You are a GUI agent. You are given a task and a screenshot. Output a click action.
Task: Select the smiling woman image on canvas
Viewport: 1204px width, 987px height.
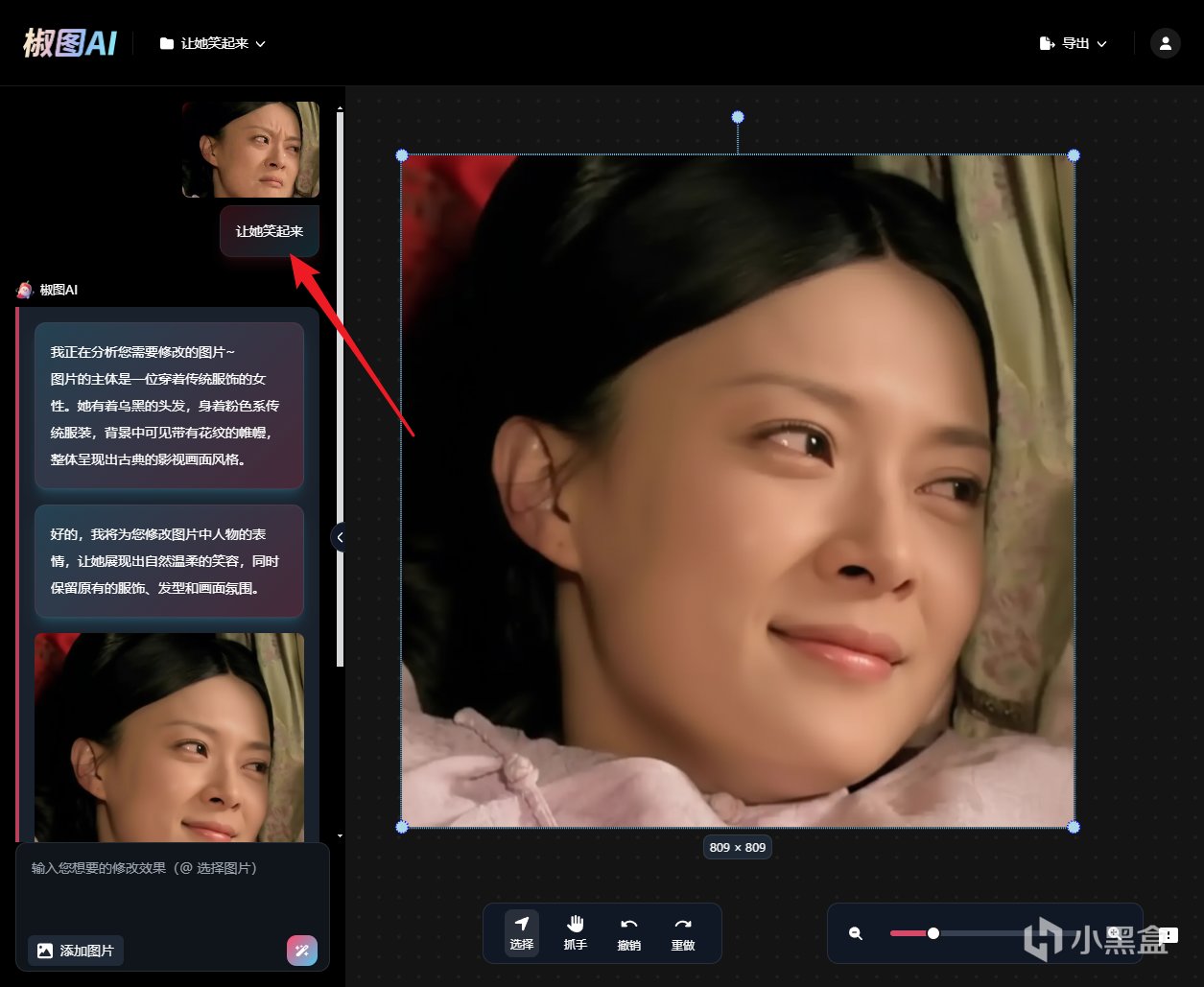pos(738,491)
